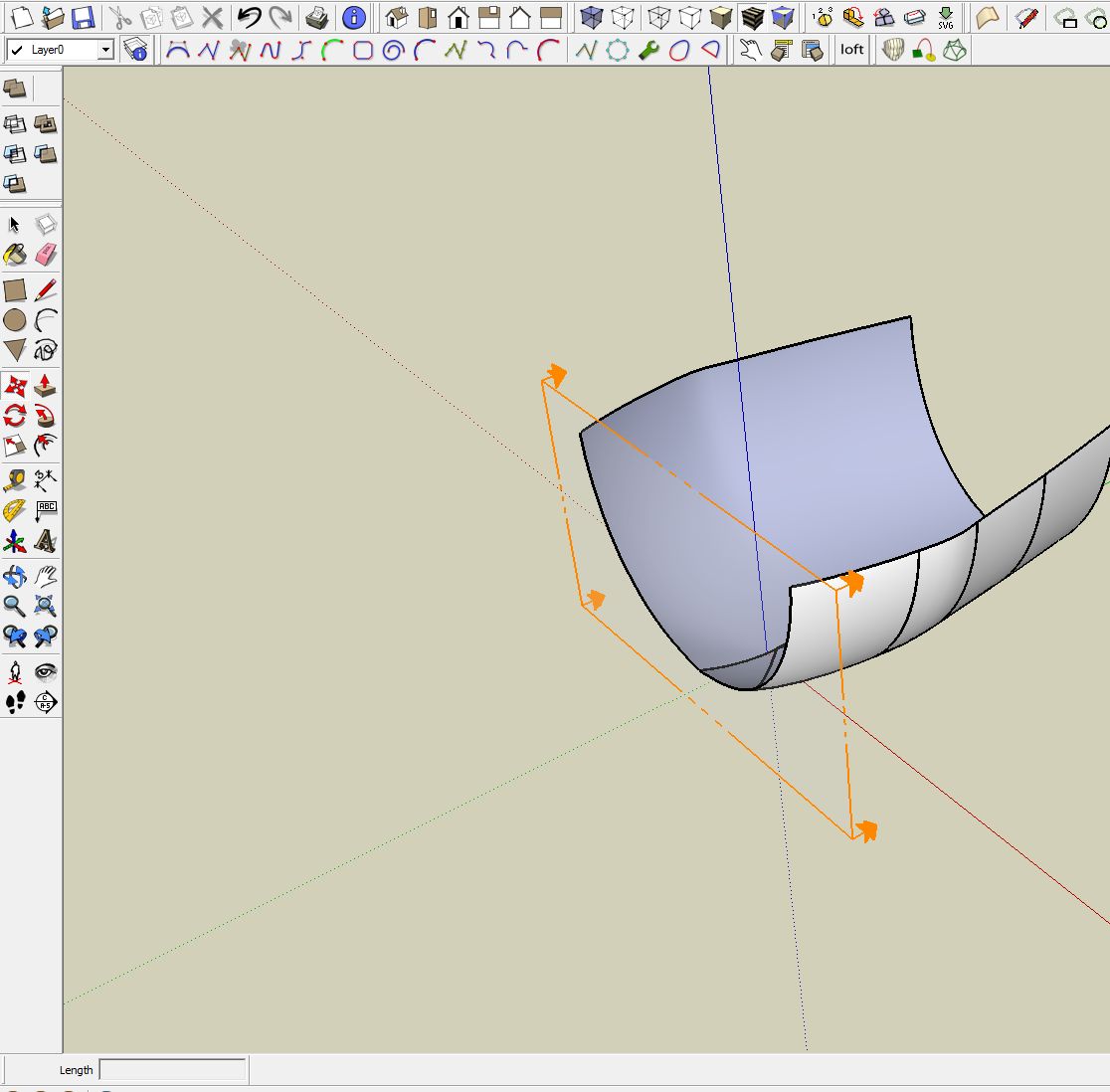Click the SVG export button
The height and width of the screenshot is (1092, 1110).
(945, 18)
